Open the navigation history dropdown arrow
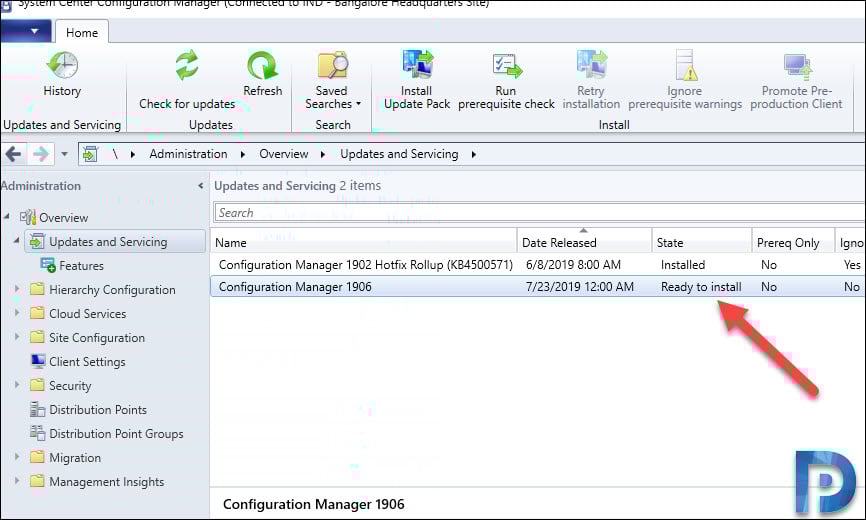Image resolution: width=866 pixels, height=520 pixels. pos(65,154)
